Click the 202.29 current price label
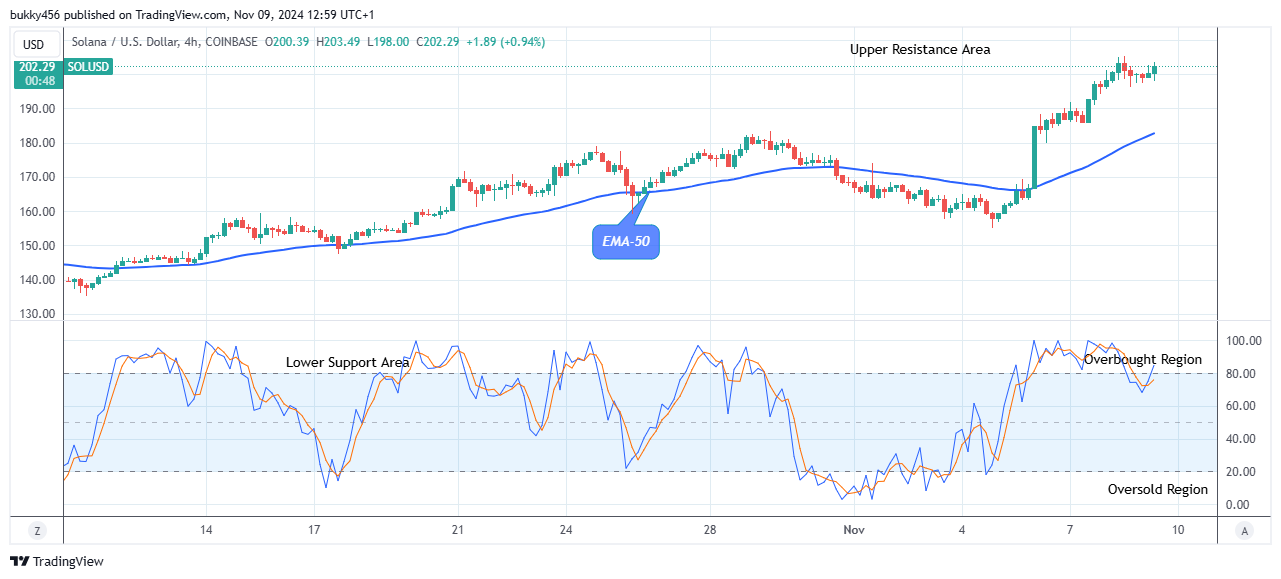The width and height of the screenshot is (1281, 579). (x=35, y=67)
